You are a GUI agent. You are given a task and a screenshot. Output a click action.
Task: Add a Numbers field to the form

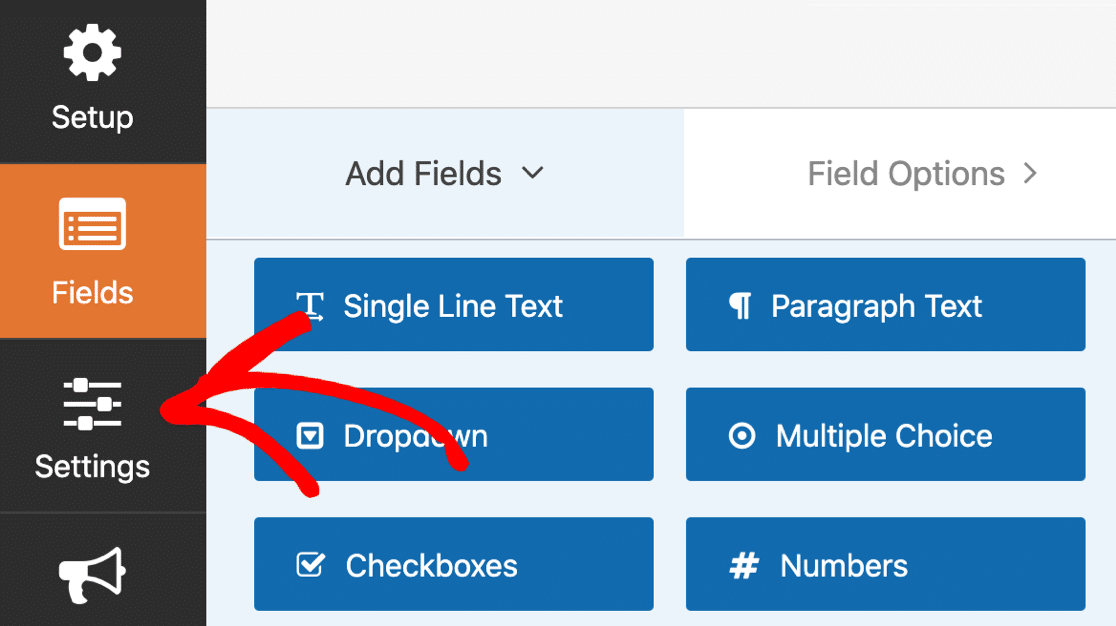[x=885, y=565]
